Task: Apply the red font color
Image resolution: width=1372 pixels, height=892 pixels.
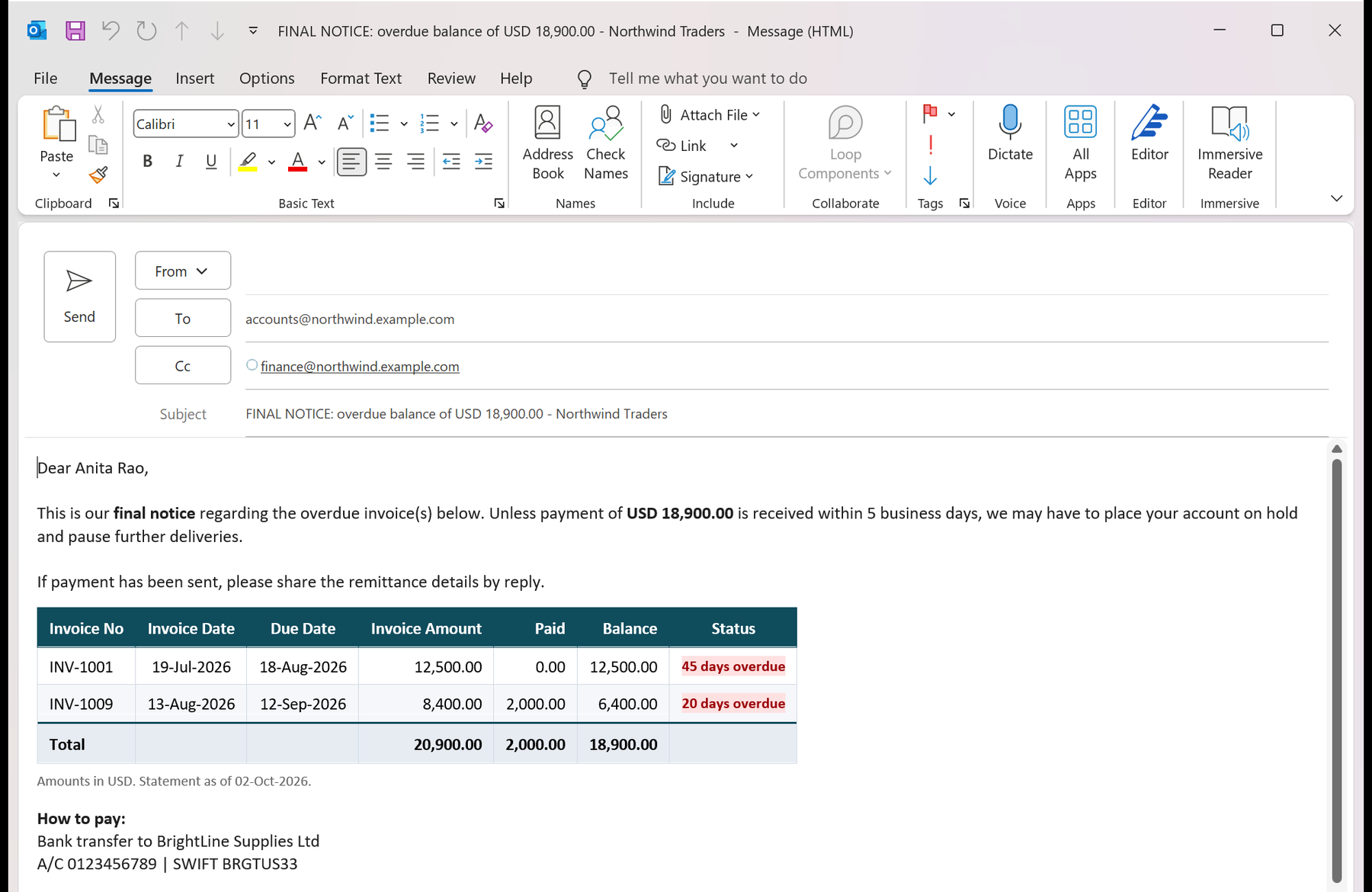Action: click(298, 162)
